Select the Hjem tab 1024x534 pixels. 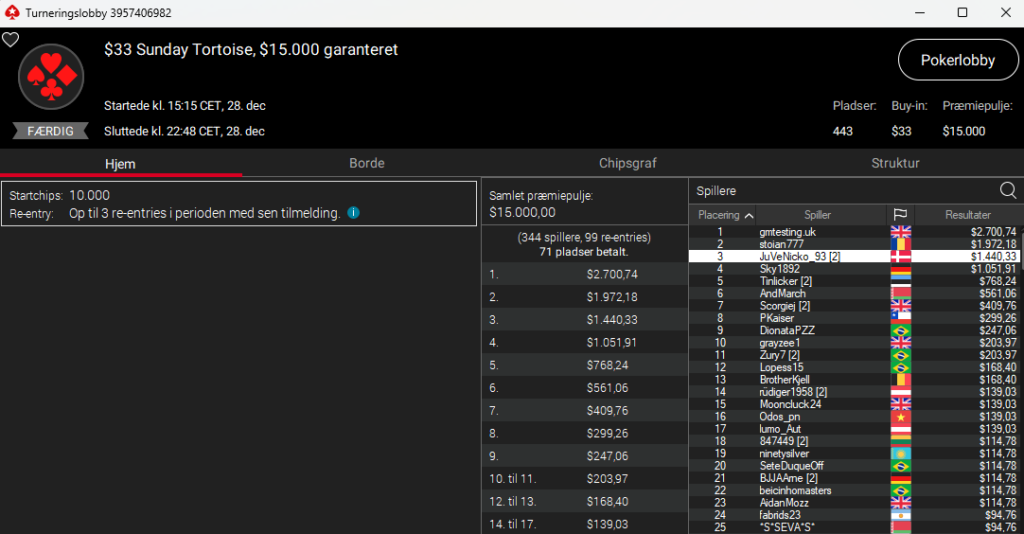[x=120, y=163]
